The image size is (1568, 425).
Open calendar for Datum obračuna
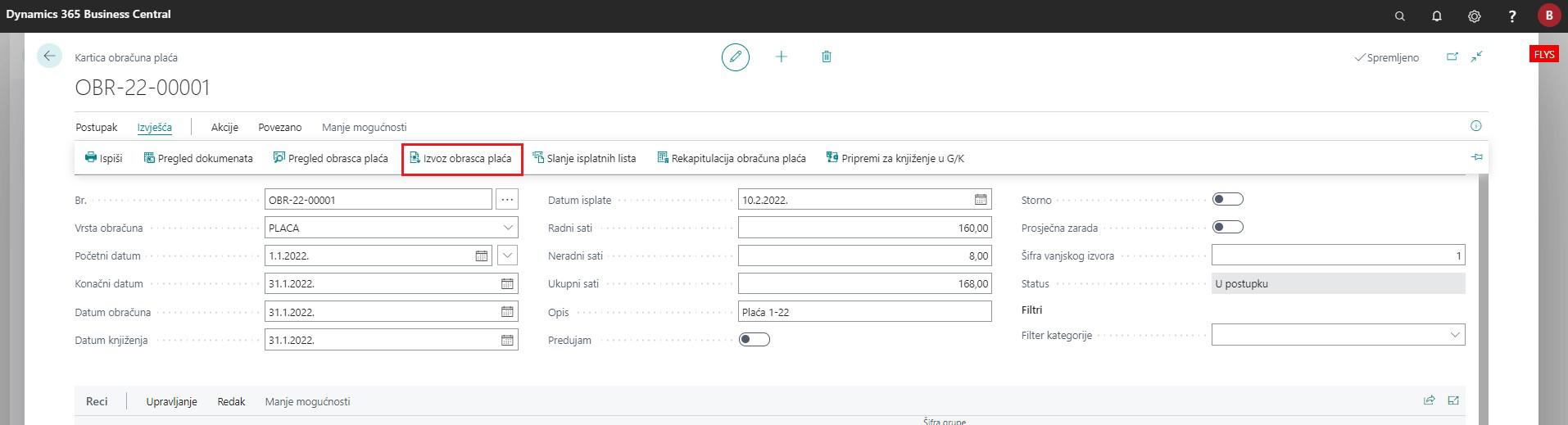[x=507, y=312]
